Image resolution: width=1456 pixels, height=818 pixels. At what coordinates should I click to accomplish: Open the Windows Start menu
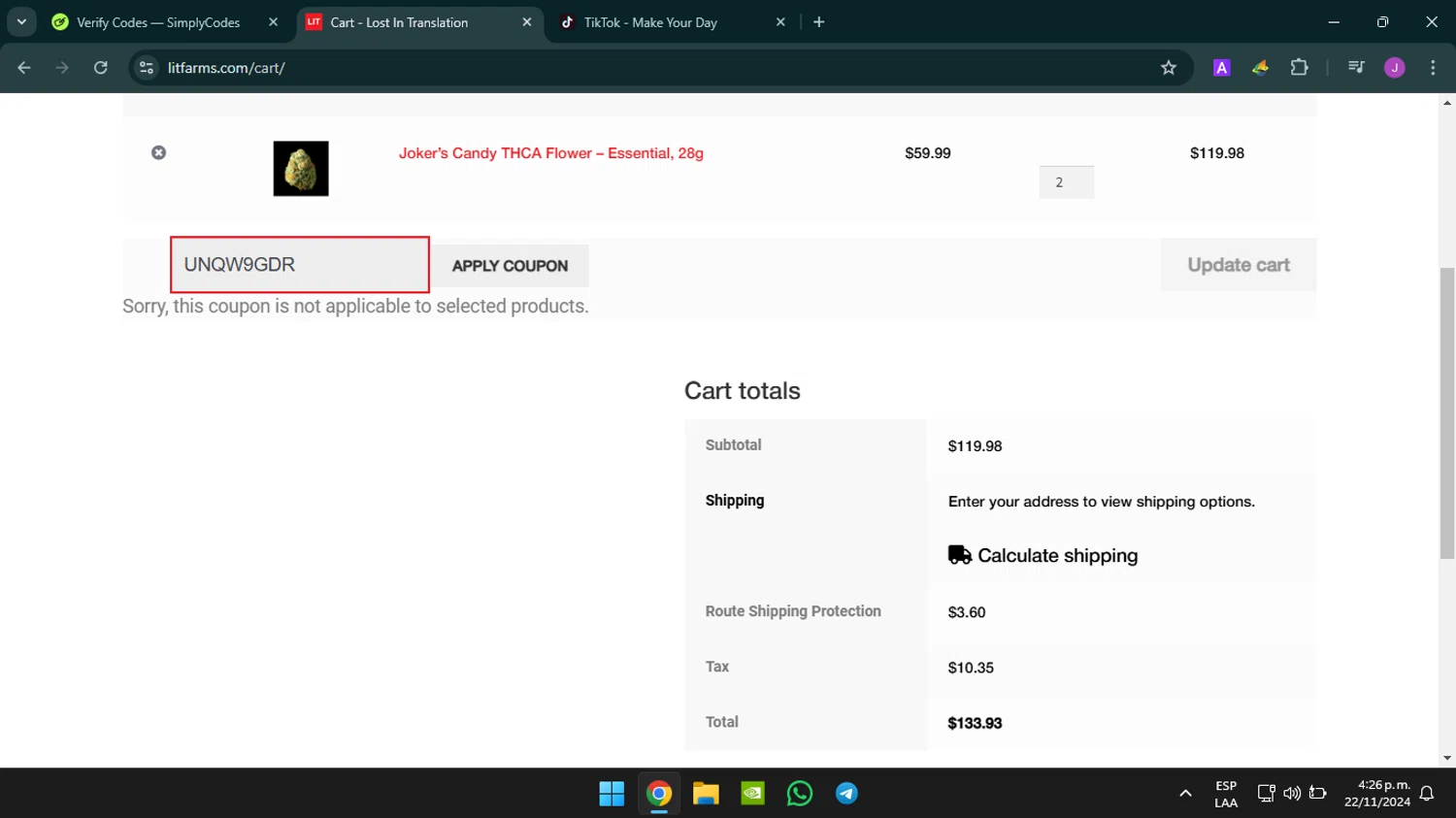612,794
